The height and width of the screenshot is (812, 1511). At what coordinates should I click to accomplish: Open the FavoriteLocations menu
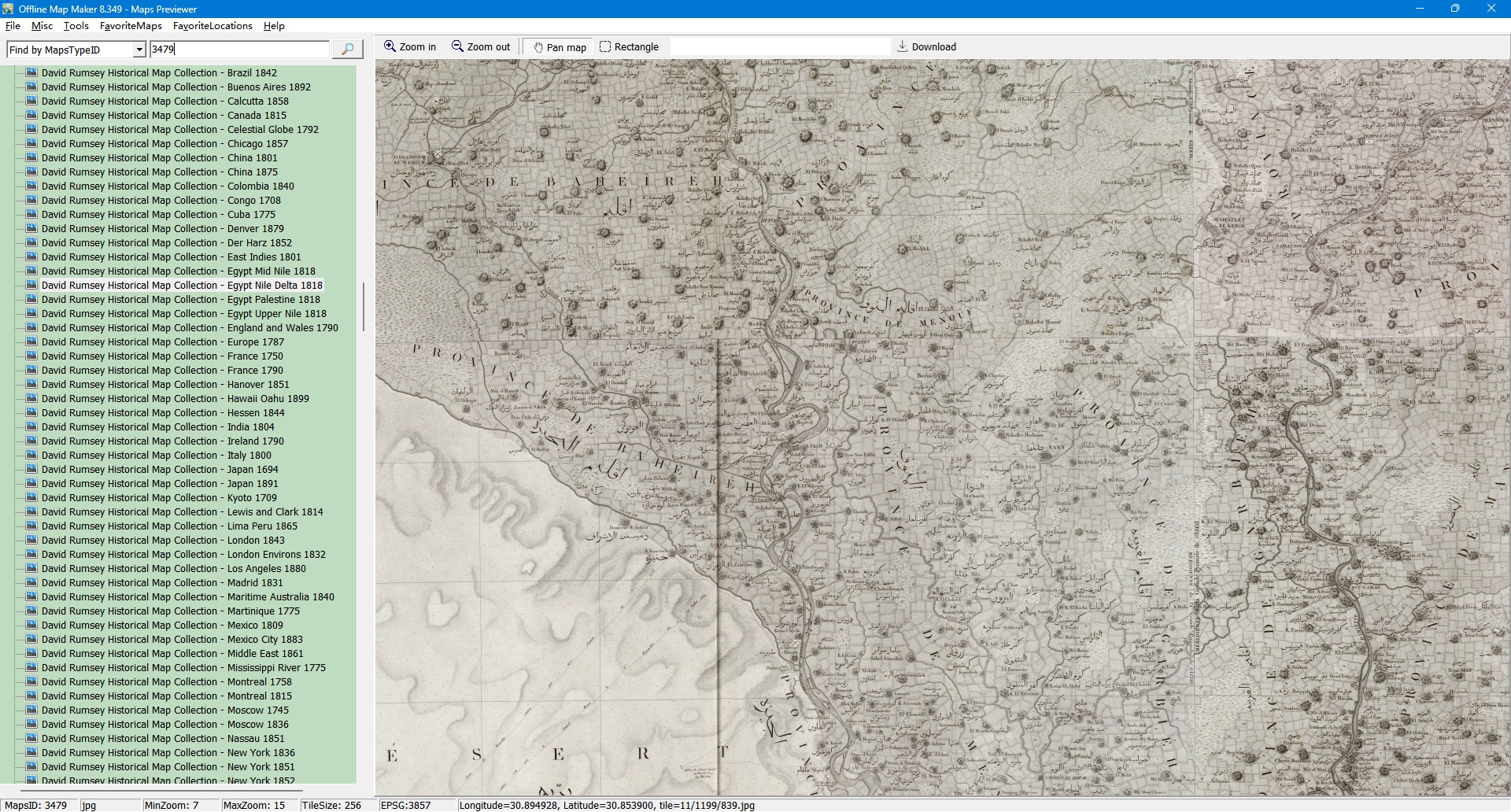[212, 26]
